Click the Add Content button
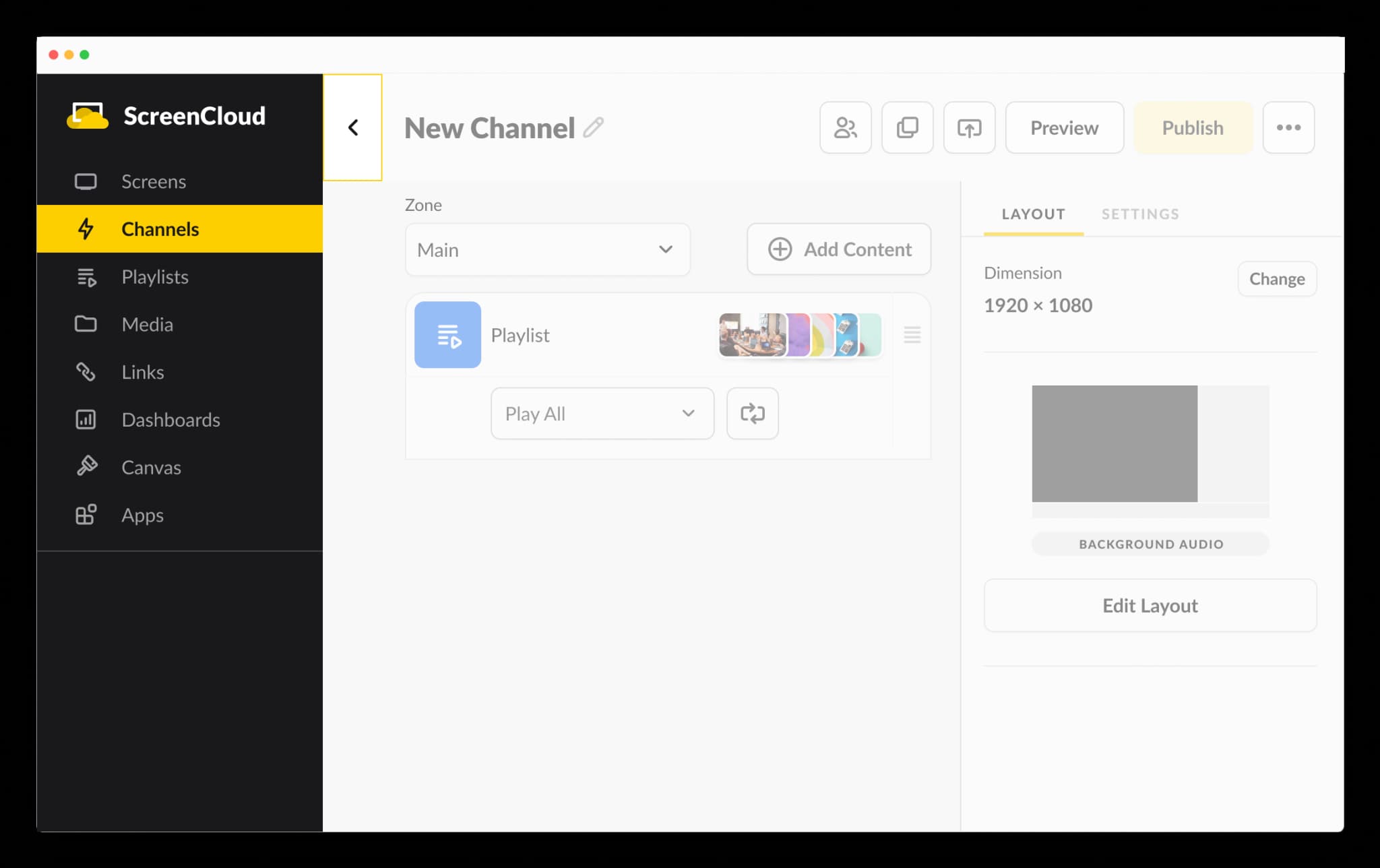The width and height of the screenshot is (1380, 868). [x=838, y=249]
